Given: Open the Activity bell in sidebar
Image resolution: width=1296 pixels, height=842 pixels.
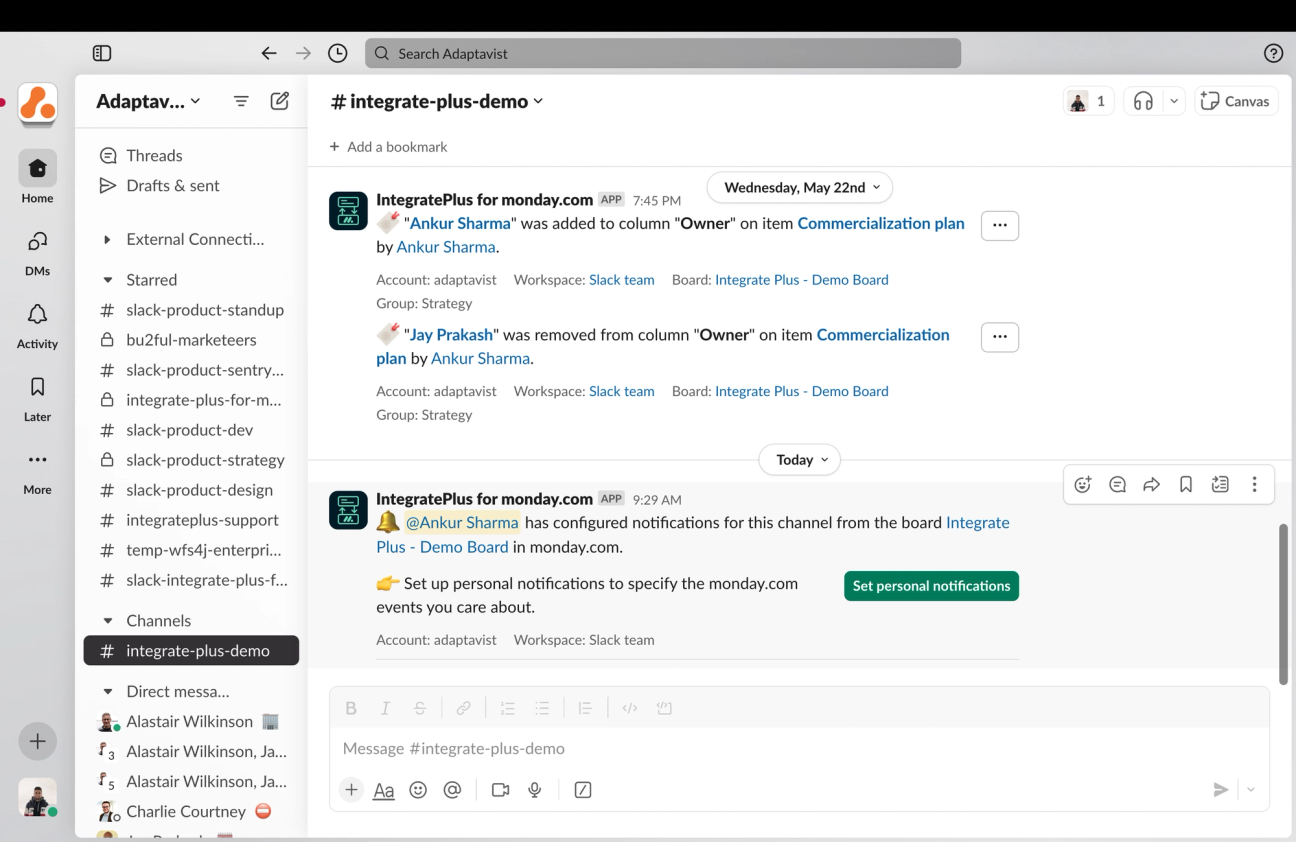Looking at the screenshot, I should pyautogui.click(x=37, y=325).
